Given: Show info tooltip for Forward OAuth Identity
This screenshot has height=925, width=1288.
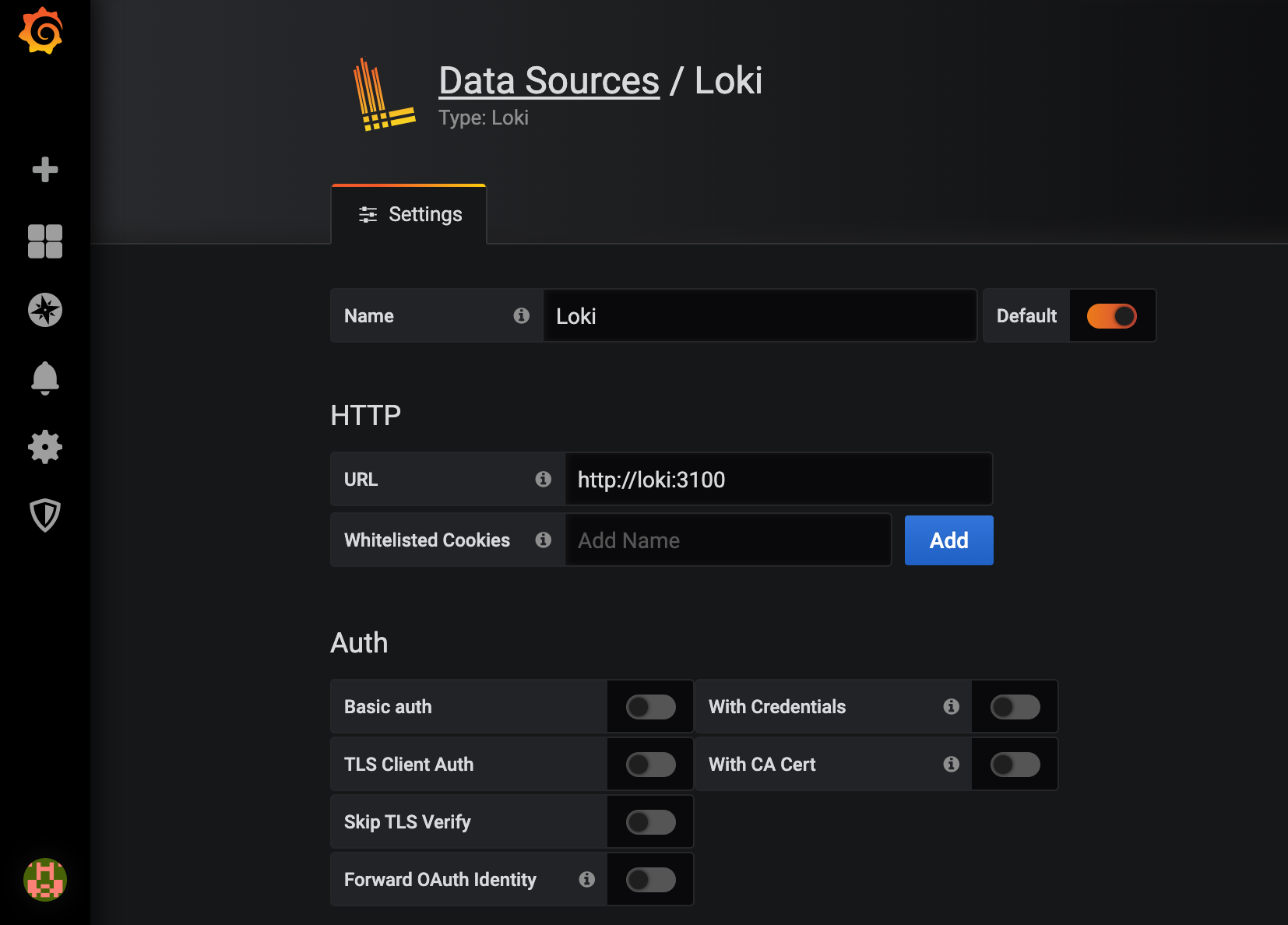Looking at the screenshot, I should pyautogui.click(x=587, y=879).
